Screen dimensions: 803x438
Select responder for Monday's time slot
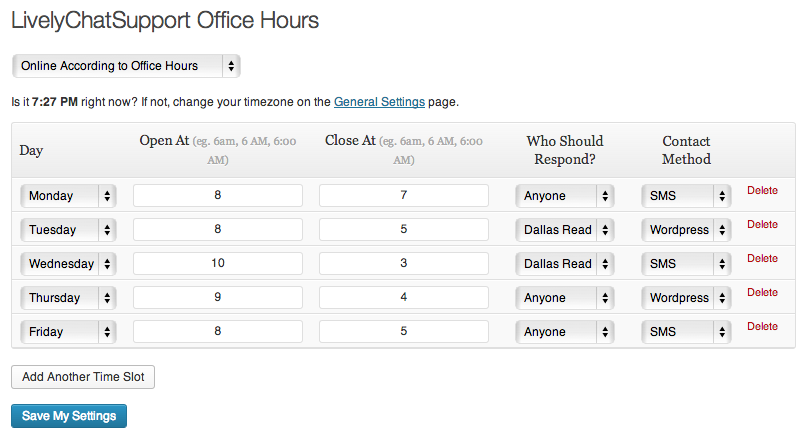tap(566, 196)
